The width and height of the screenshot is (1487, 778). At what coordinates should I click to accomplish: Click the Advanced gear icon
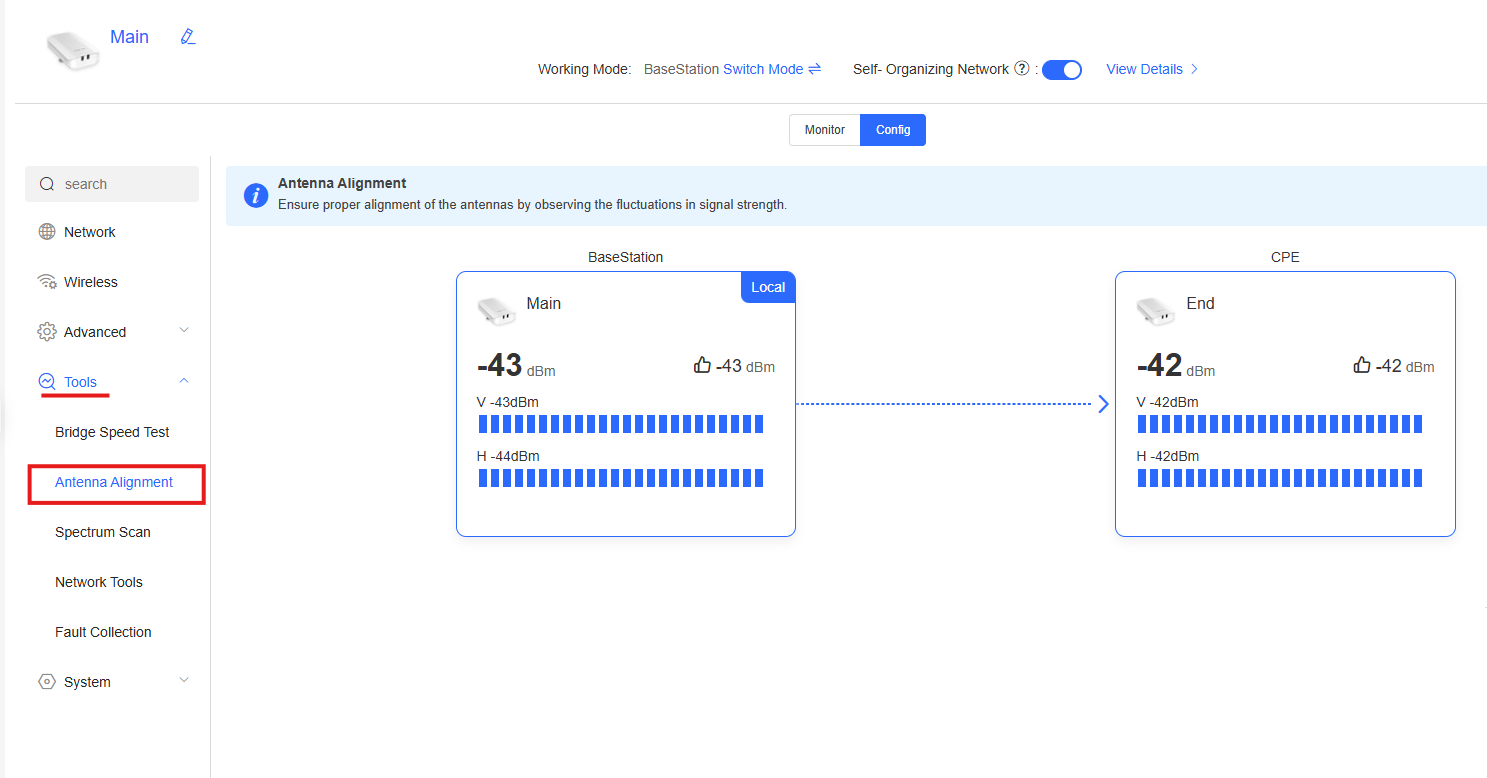(x=47, y=332)
